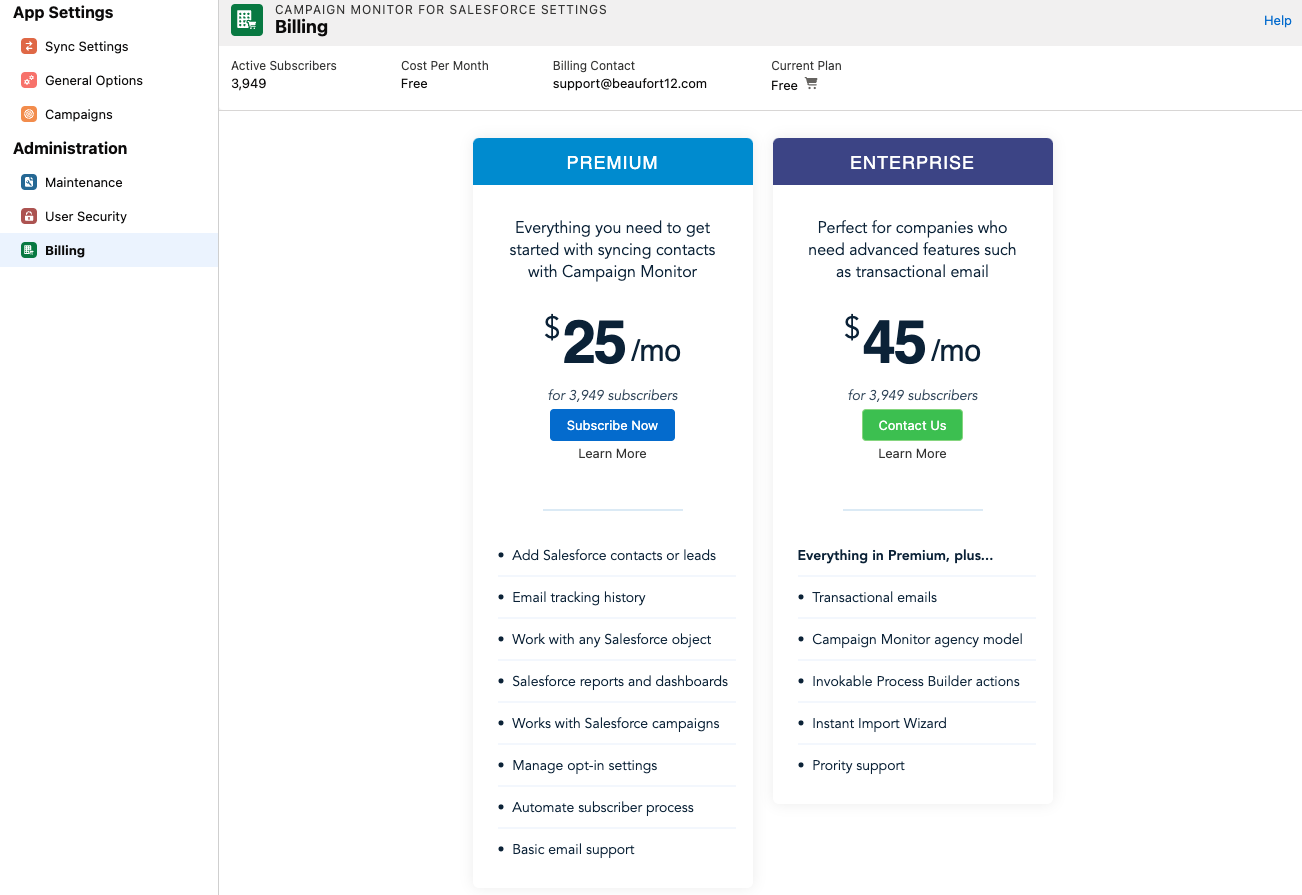This screenshot has height=895, width=1302.
Task: Click 'Email tracking history' feature
Action: point(579,597)
